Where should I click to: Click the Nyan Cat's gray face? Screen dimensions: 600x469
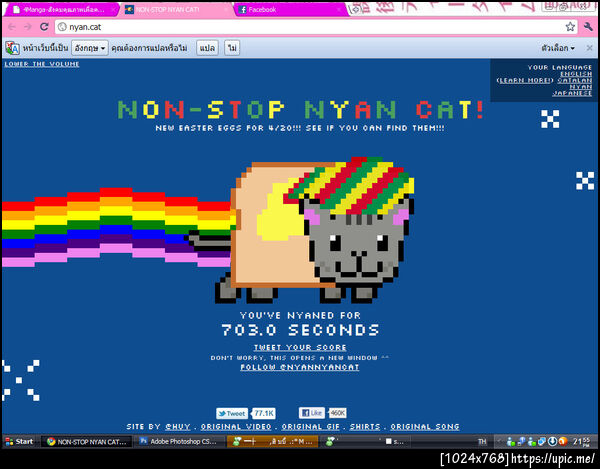pos(358,245)
